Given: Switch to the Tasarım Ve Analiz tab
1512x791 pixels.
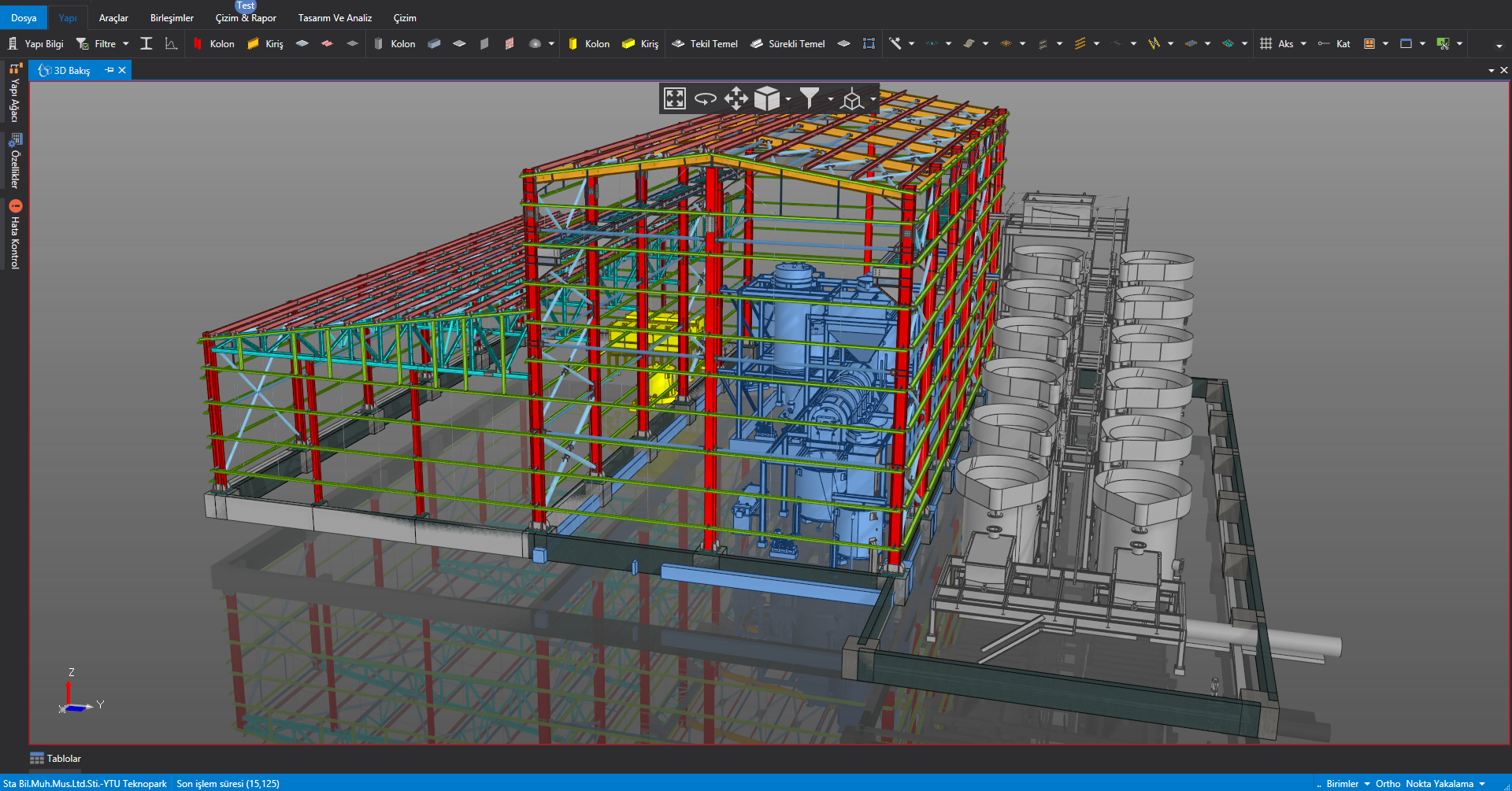Looking at the screenshot, I should pos(335,17).
